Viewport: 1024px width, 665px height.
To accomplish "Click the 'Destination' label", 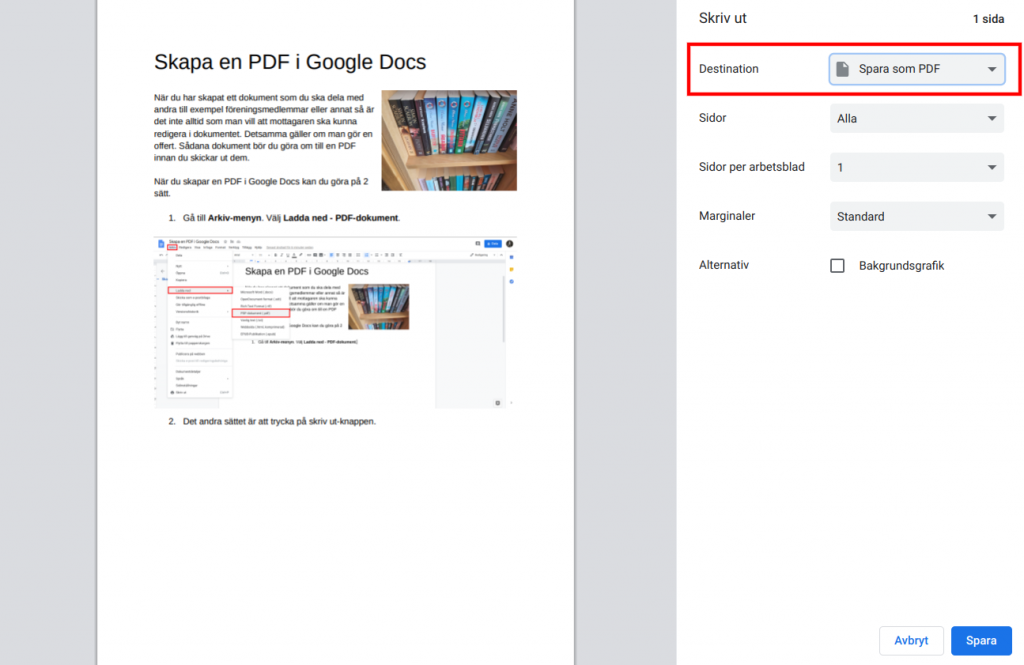I will 728,69.
